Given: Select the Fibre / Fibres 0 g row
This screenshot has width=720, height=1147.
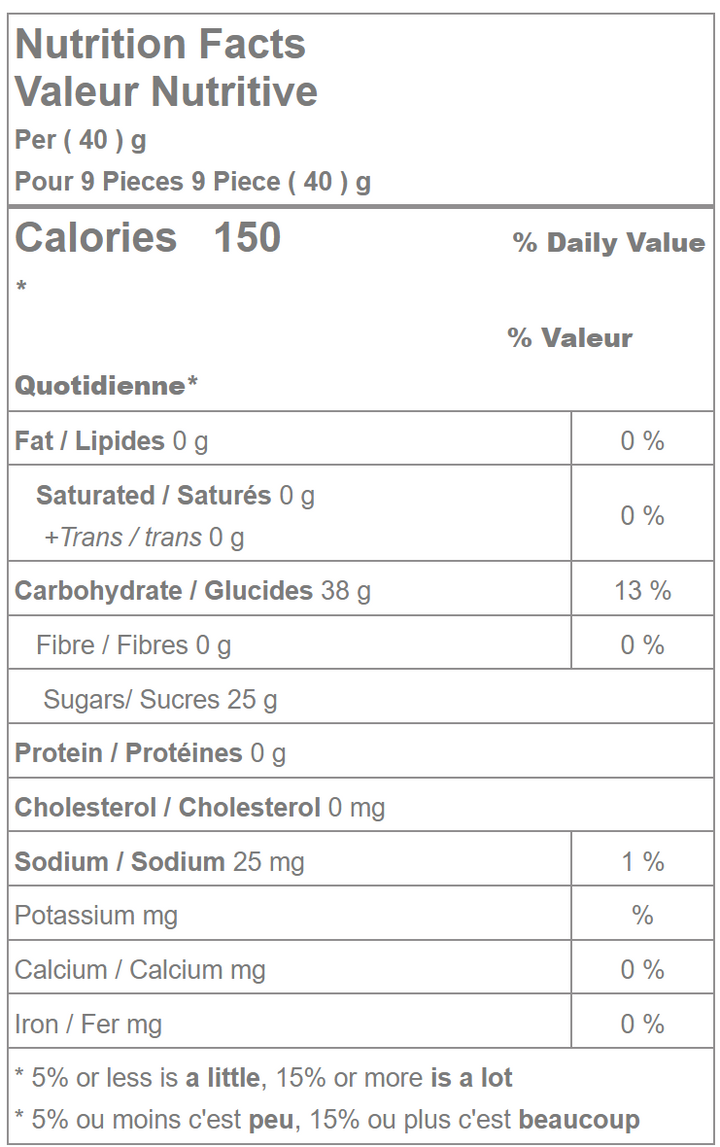Looking at the screenshot, I should pos(133,645).
